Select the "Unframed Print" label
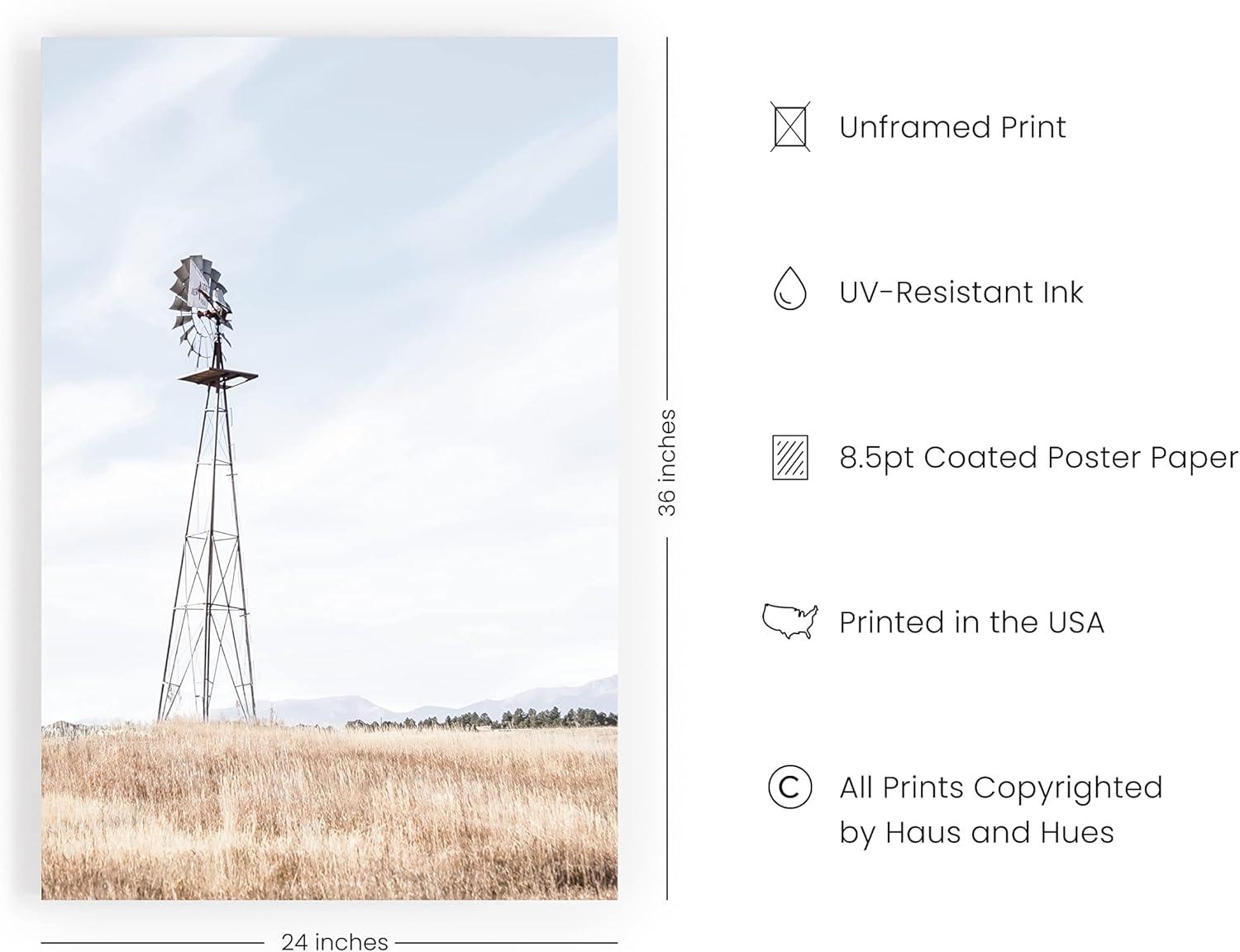This screenshot has height=952, width=1240. click(952, 127)
